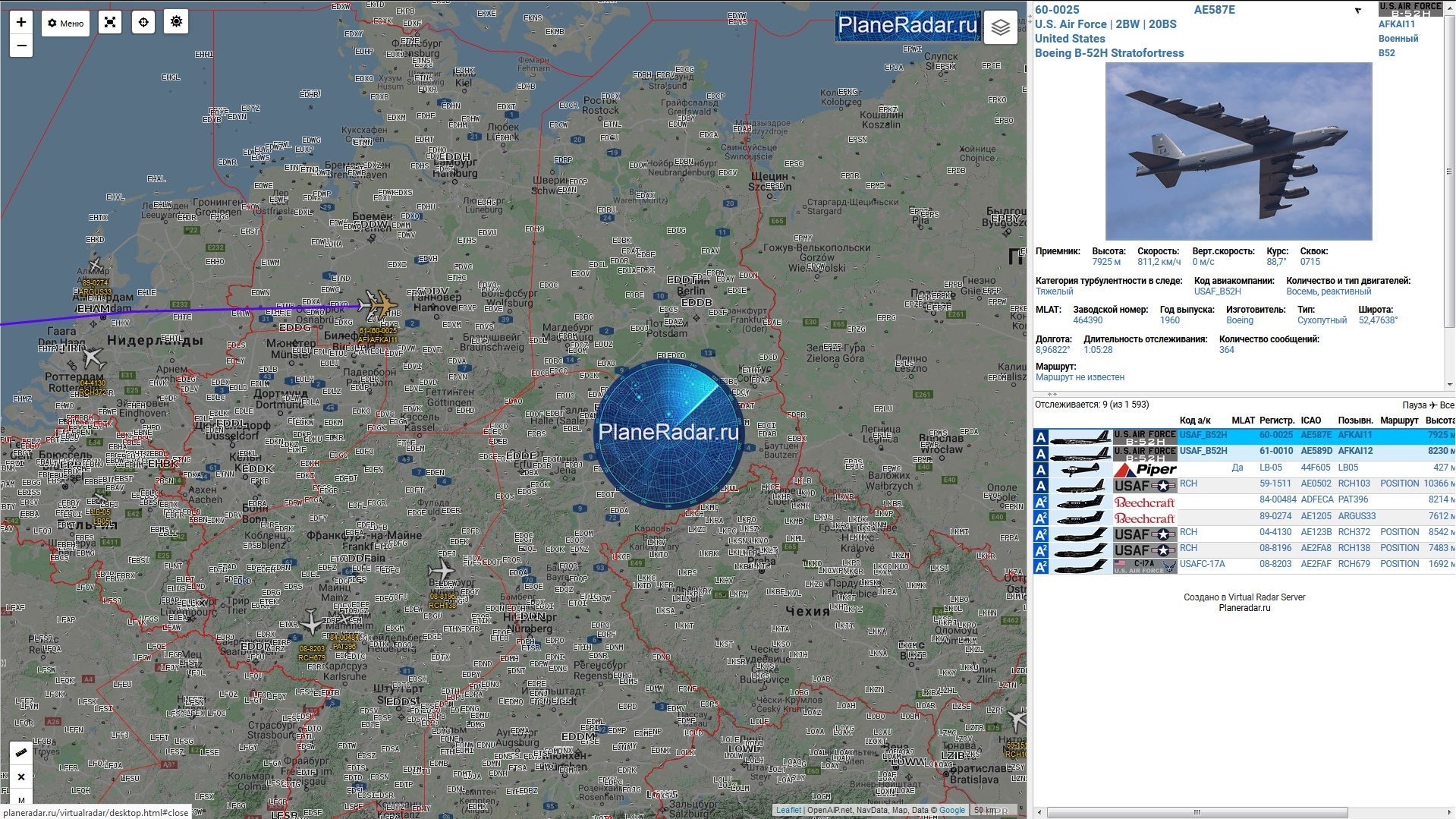Click wake category A icon in RCH103 row

tap(1041, 486)
